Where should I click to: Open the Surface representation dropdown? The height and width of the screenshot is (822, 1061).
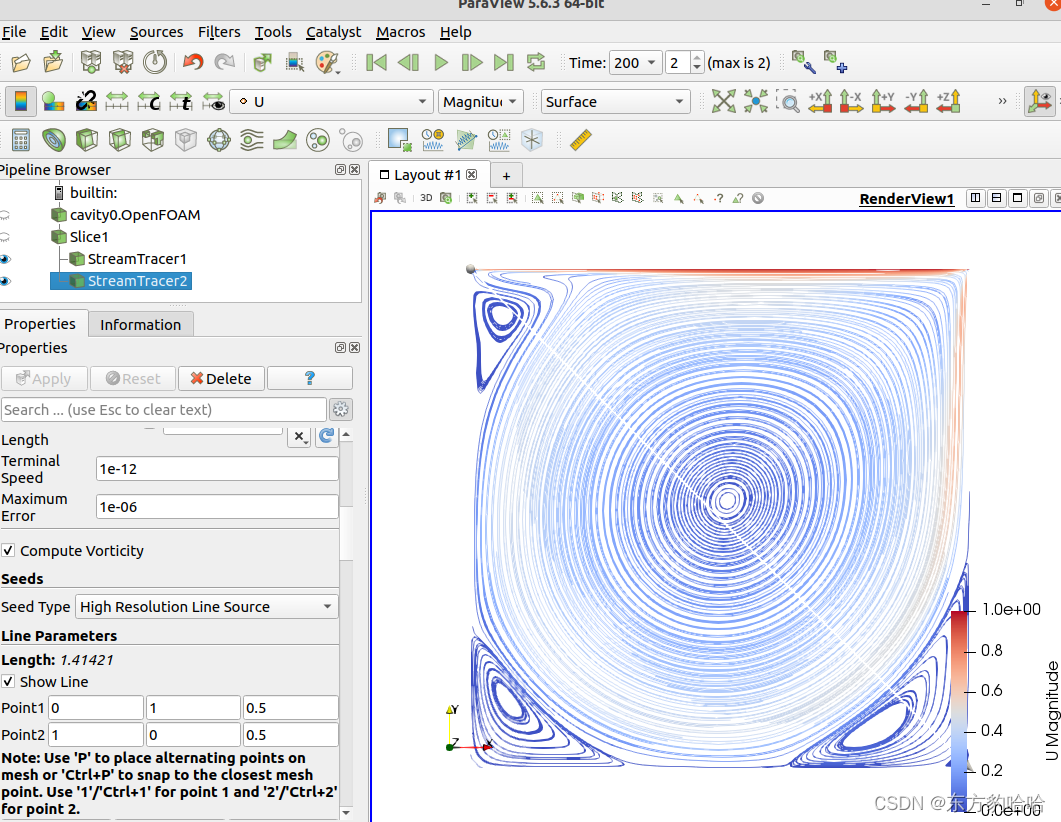point(615,101)
